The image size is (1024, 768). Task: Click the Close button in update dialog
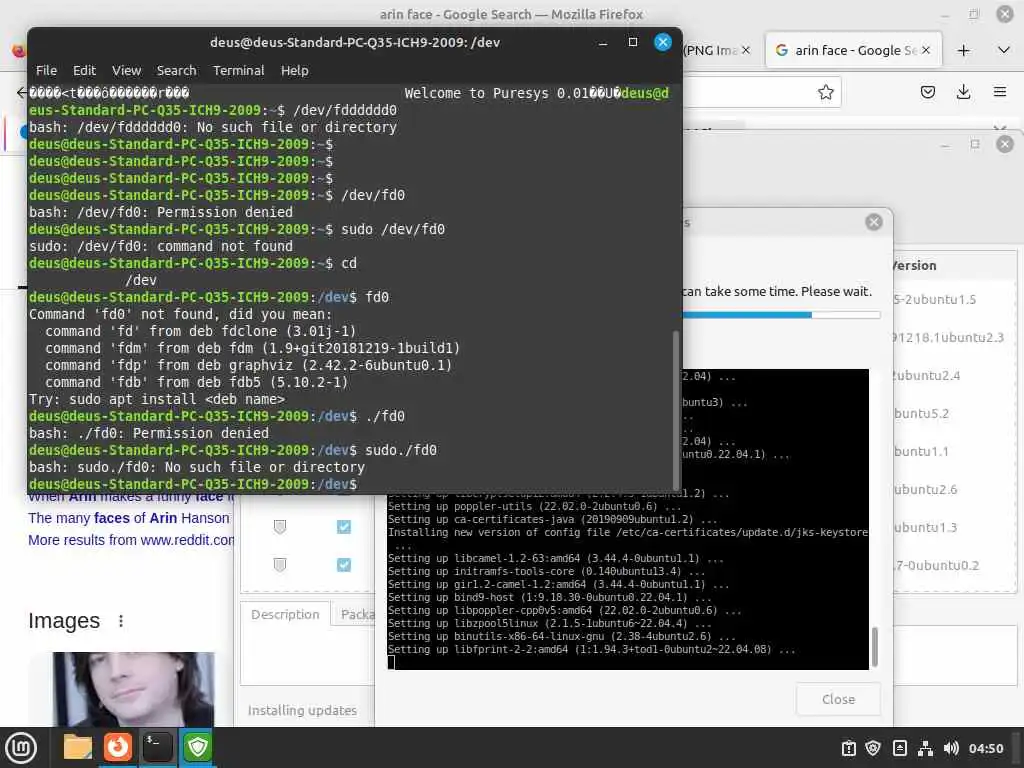click(x=838, y=699)
